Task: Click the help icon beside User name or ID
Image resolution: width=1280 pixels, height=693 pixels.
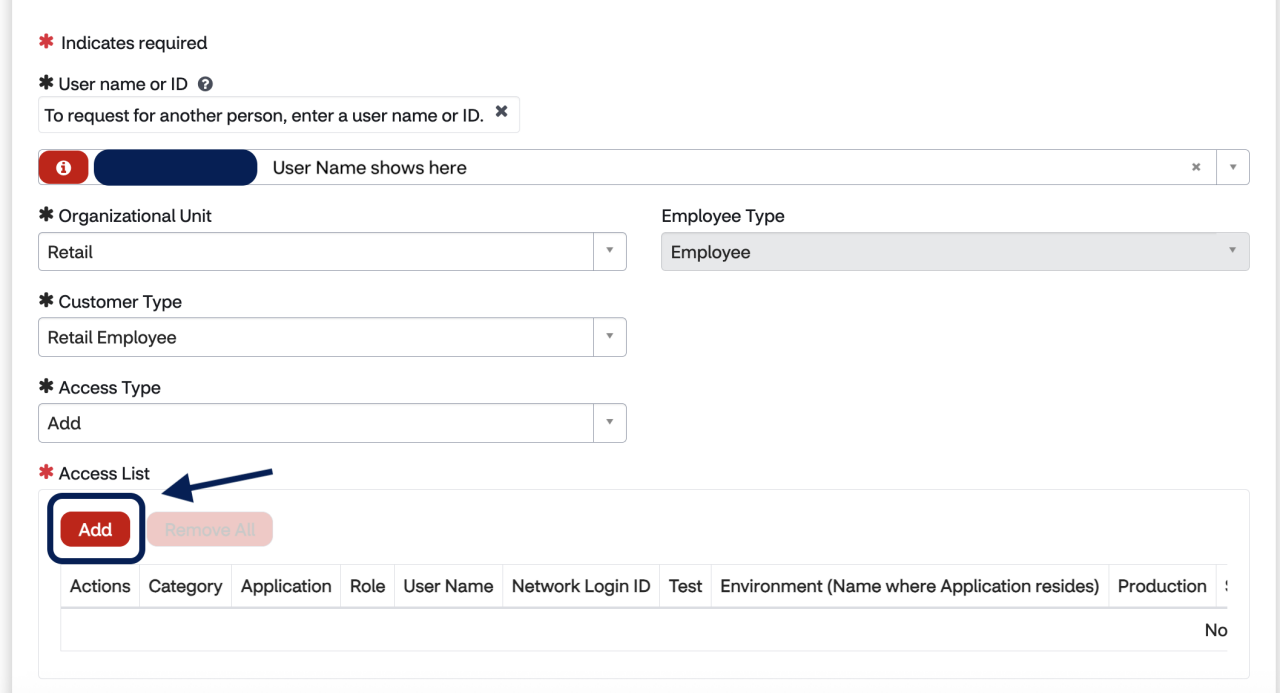Action: (205, 84)
